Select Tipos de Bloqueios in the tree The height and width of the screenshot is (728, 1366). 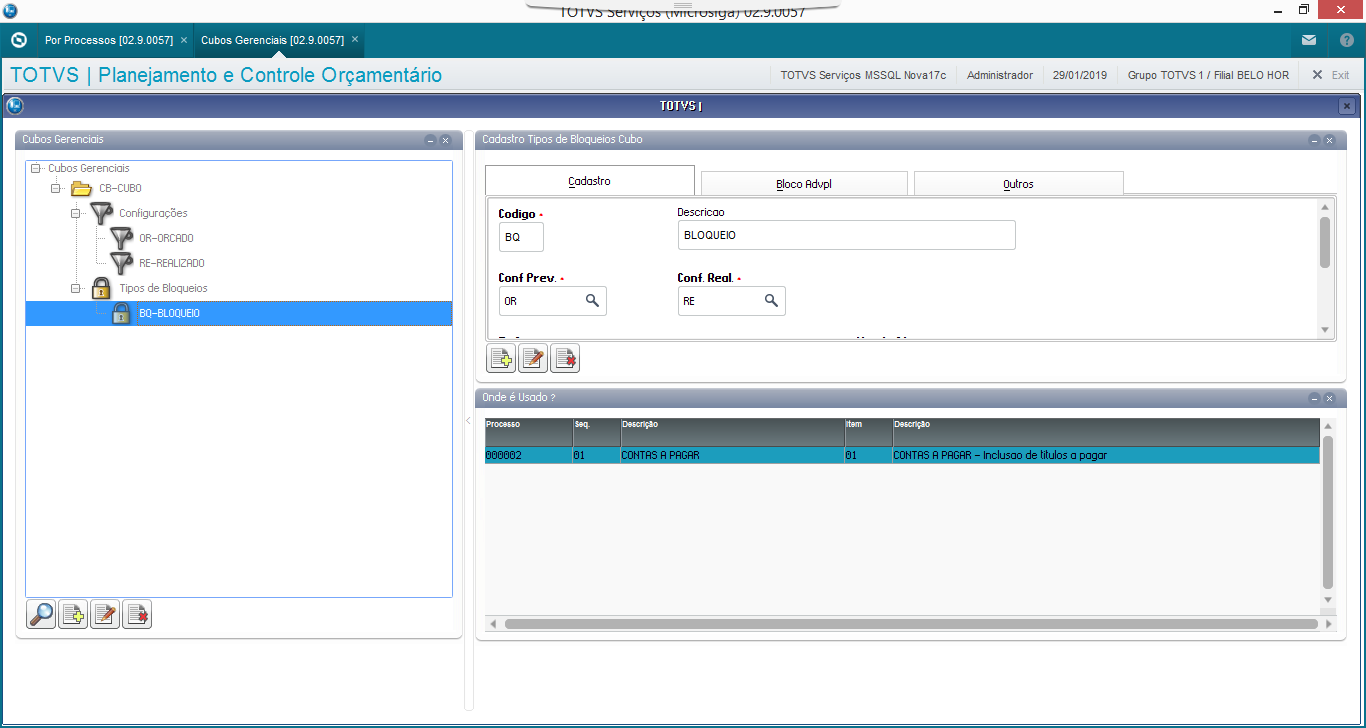click(x=163, y=288)
